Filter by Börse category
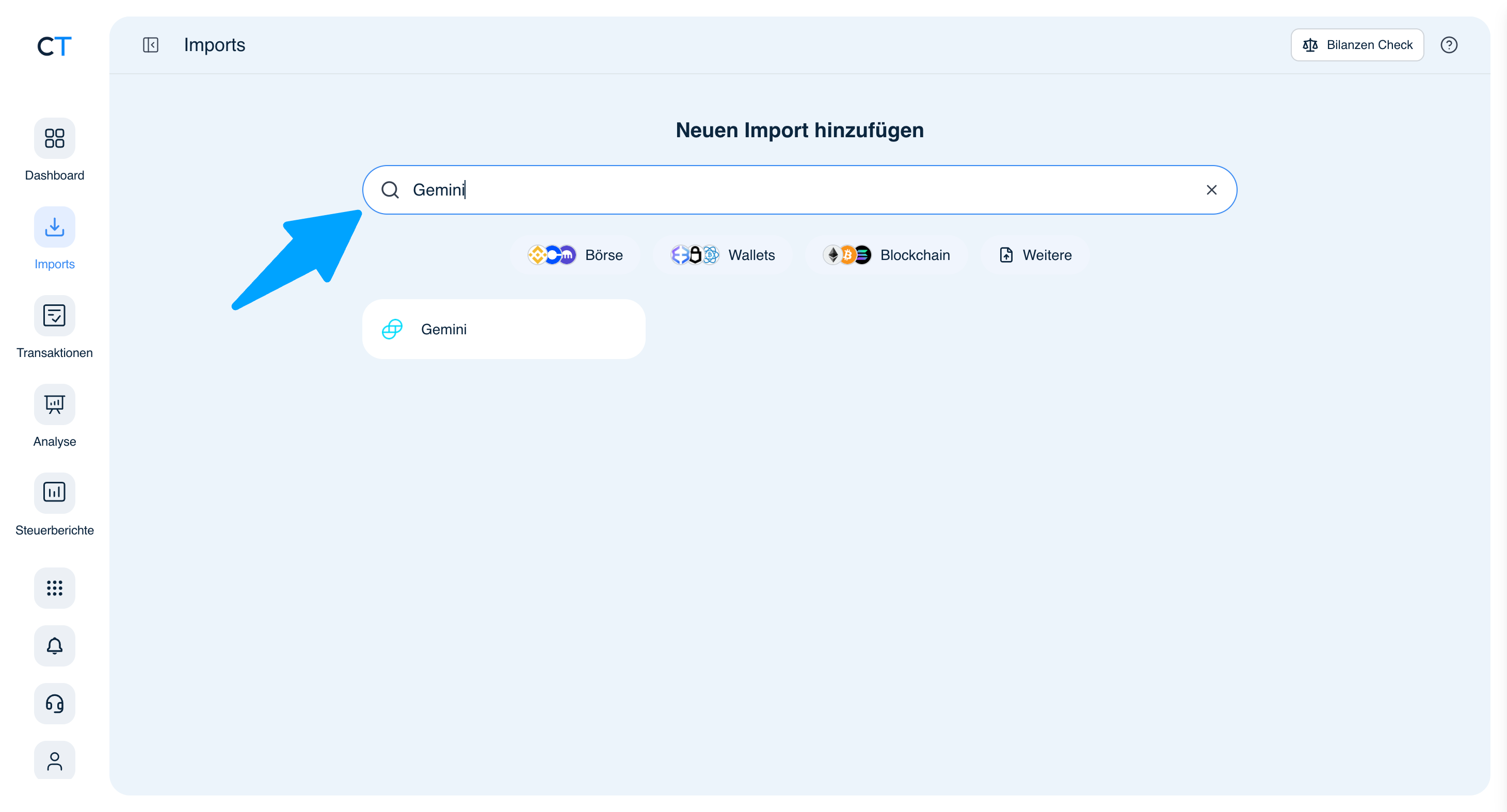Screen dimensions: 1507x812 coord(575,255)
